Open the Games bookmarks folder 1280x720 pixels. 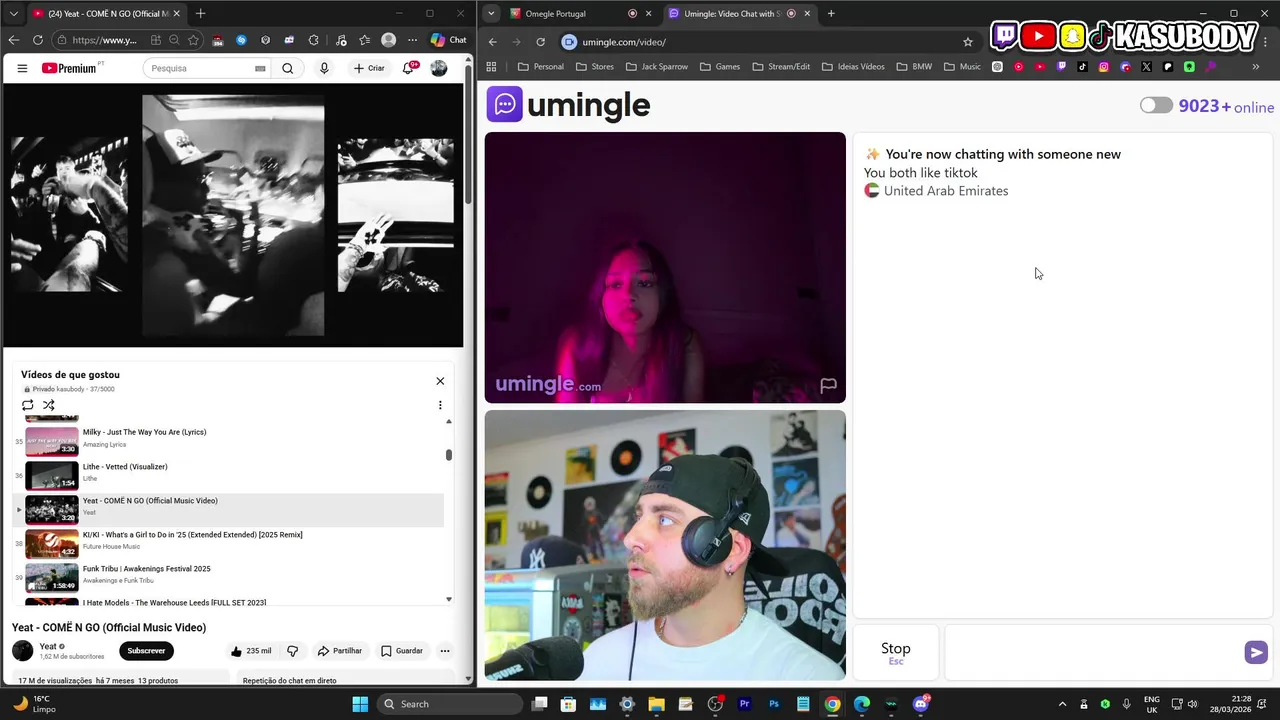point(720,67)
